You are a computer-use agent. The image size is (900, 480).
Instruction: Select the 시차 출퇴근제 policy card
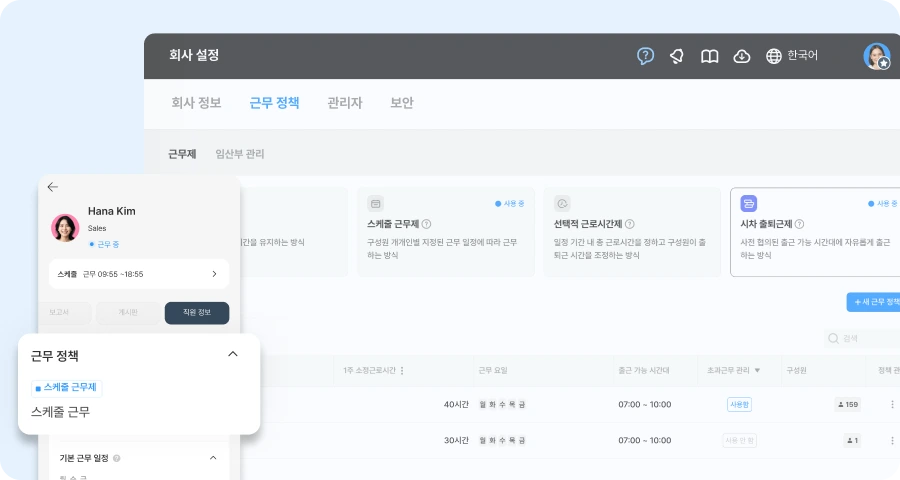coord(815,232)
